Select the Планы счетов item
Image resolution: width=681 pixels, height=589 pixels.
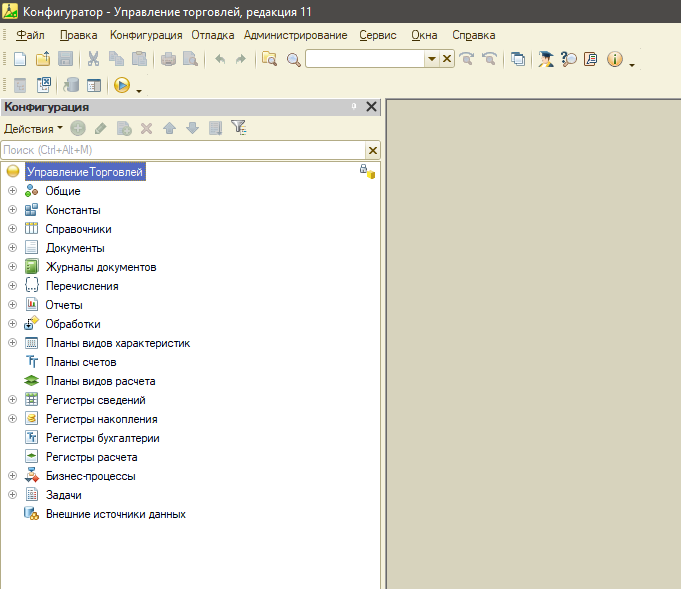coord(81,362)
